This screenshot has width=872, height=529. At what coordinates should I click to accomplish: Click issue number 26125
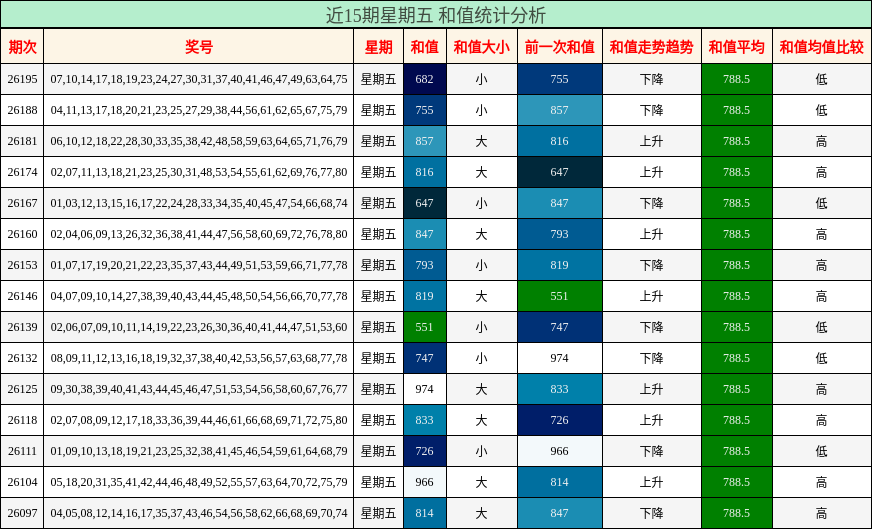pyautogui.click(x=22, y=389)
